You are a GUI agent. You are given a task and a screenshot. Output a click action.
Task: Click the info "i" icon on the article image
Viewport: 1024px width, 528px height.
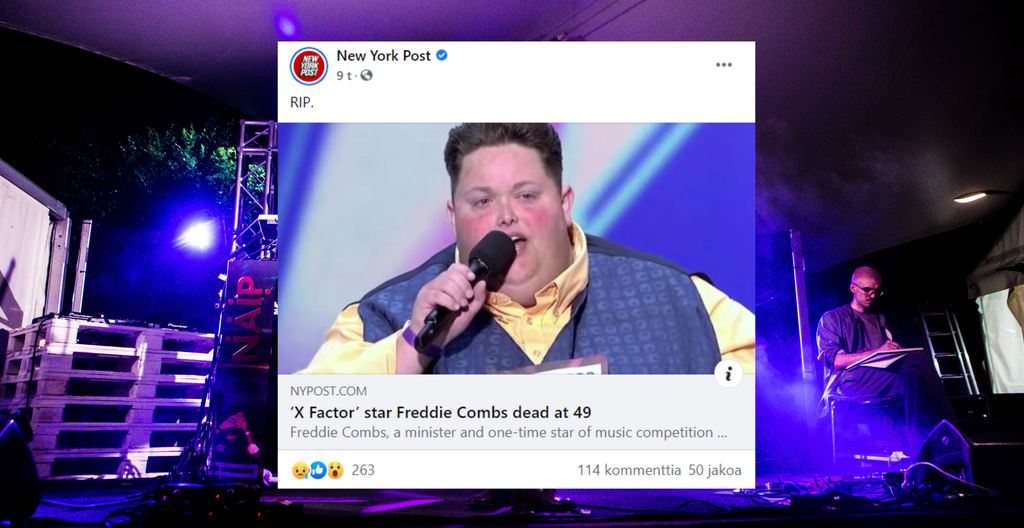tap(728, 374)
